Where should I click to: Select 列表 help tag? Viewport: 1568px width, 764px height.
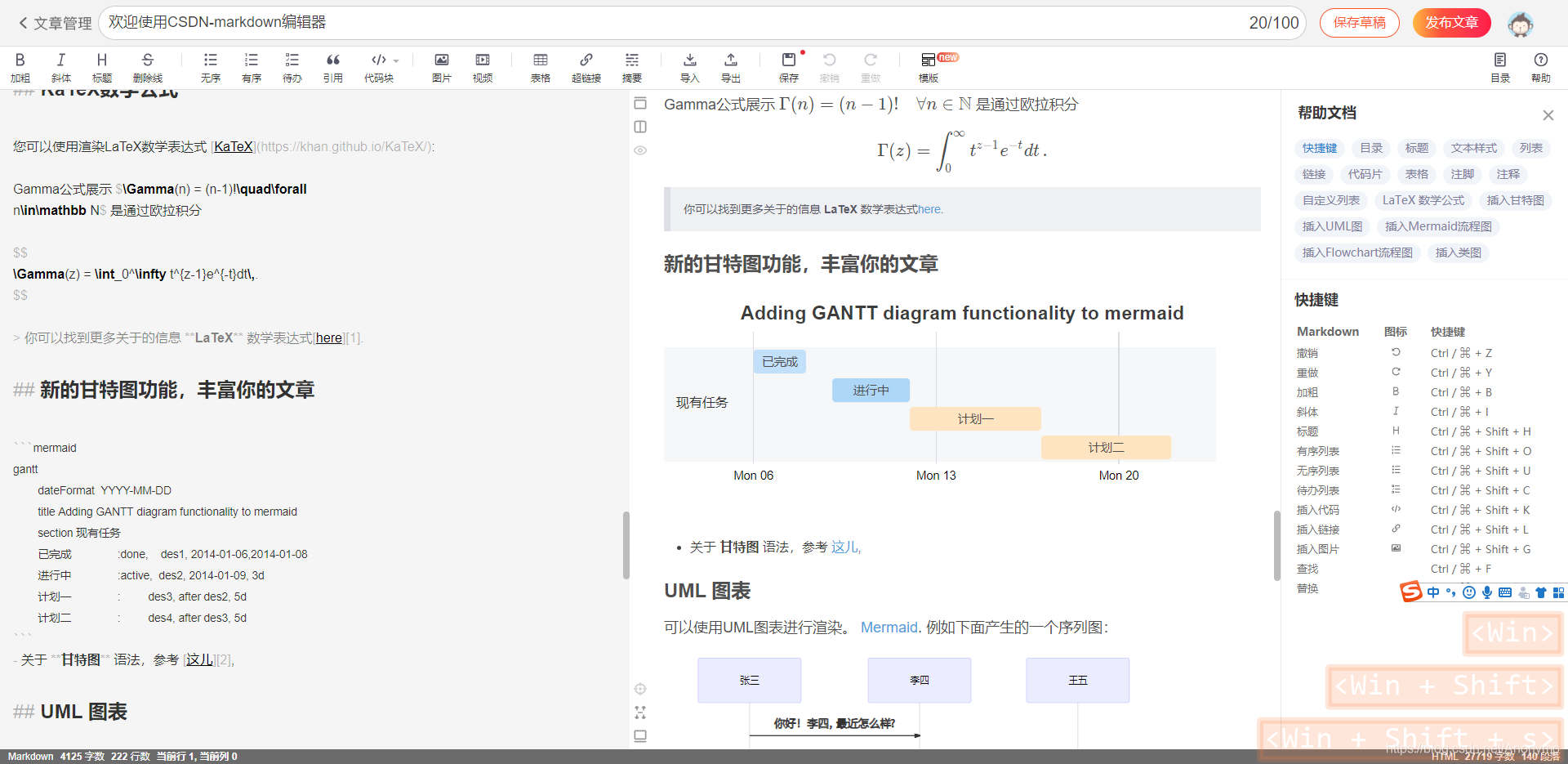[1531, 148]
